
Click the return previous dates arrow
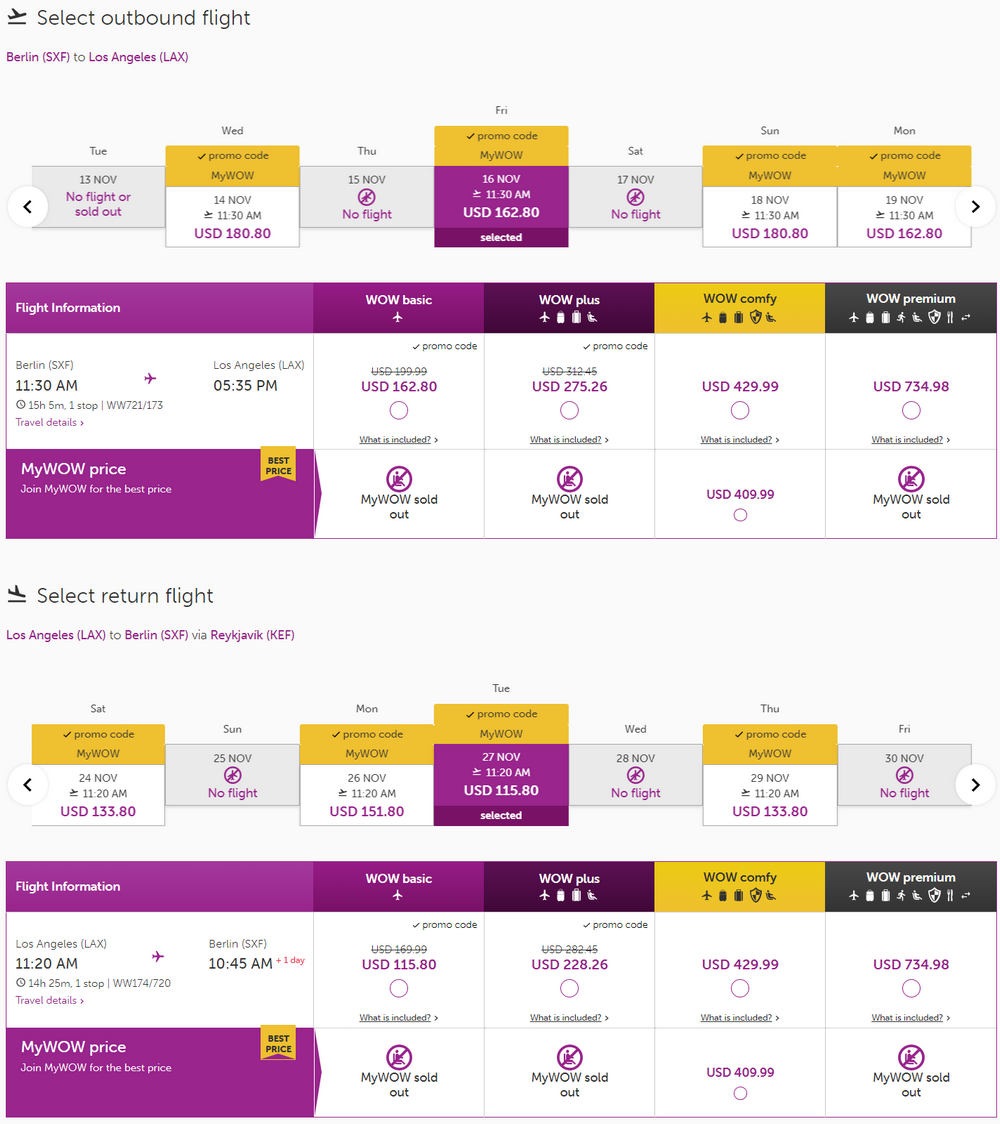pyautogui.click(x=27, y=785)
